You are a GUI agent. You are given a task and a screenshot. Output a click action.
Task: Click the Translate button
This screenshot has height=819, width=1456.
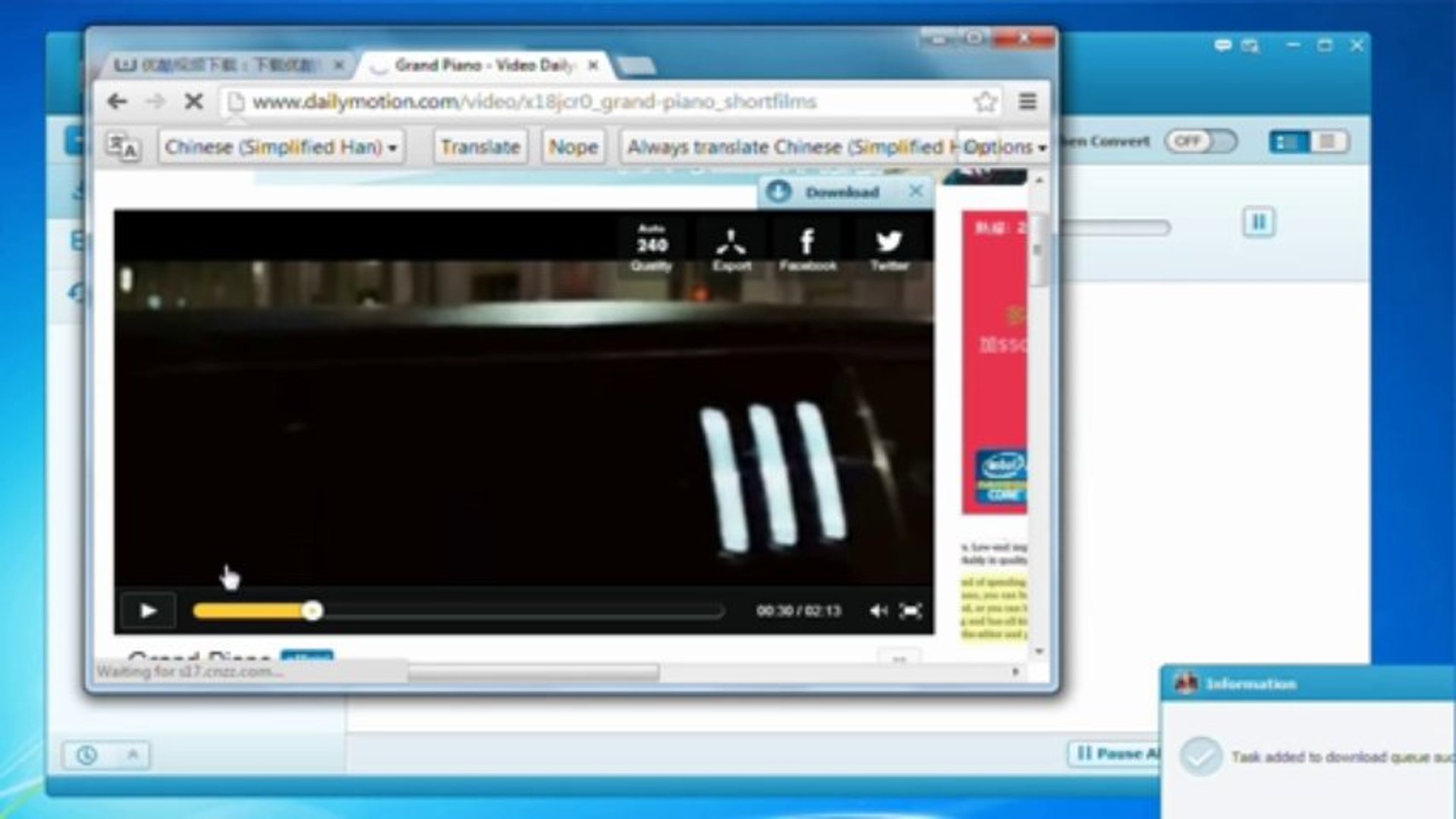(x=480, y=146)
